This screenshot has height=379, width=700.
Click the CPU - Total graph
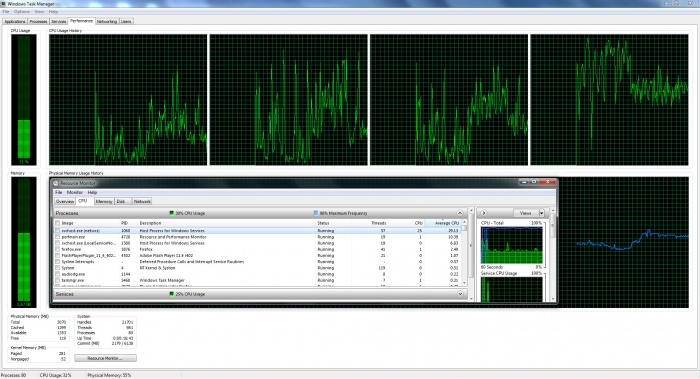point(512,245)
